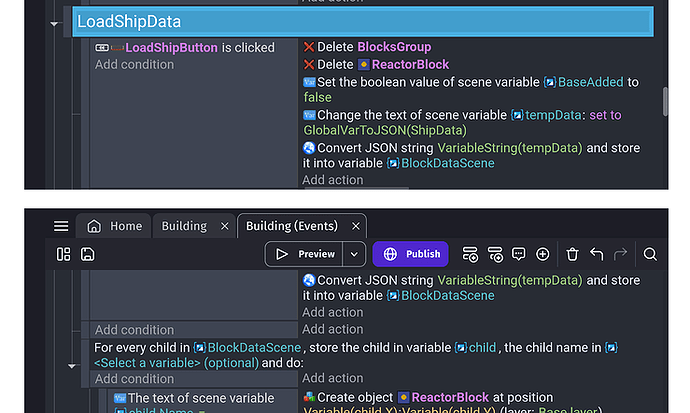This screenshot has width=690, height=413.
Task: Collapse the For every child event
Action: (x=71, y=365)
